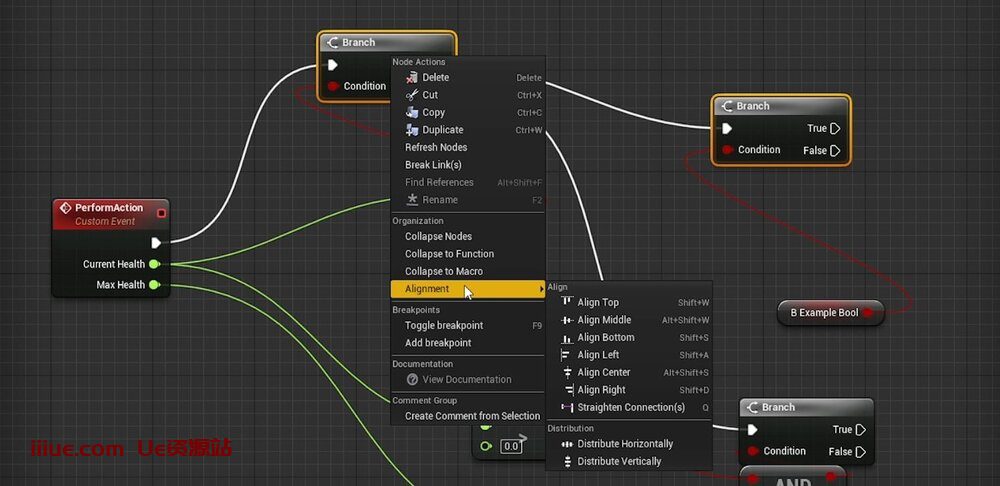Viewport: 1000px width, 486px height.
Task: Click the bottom-right Branch red Condition pin
Action: pos(753,451)
